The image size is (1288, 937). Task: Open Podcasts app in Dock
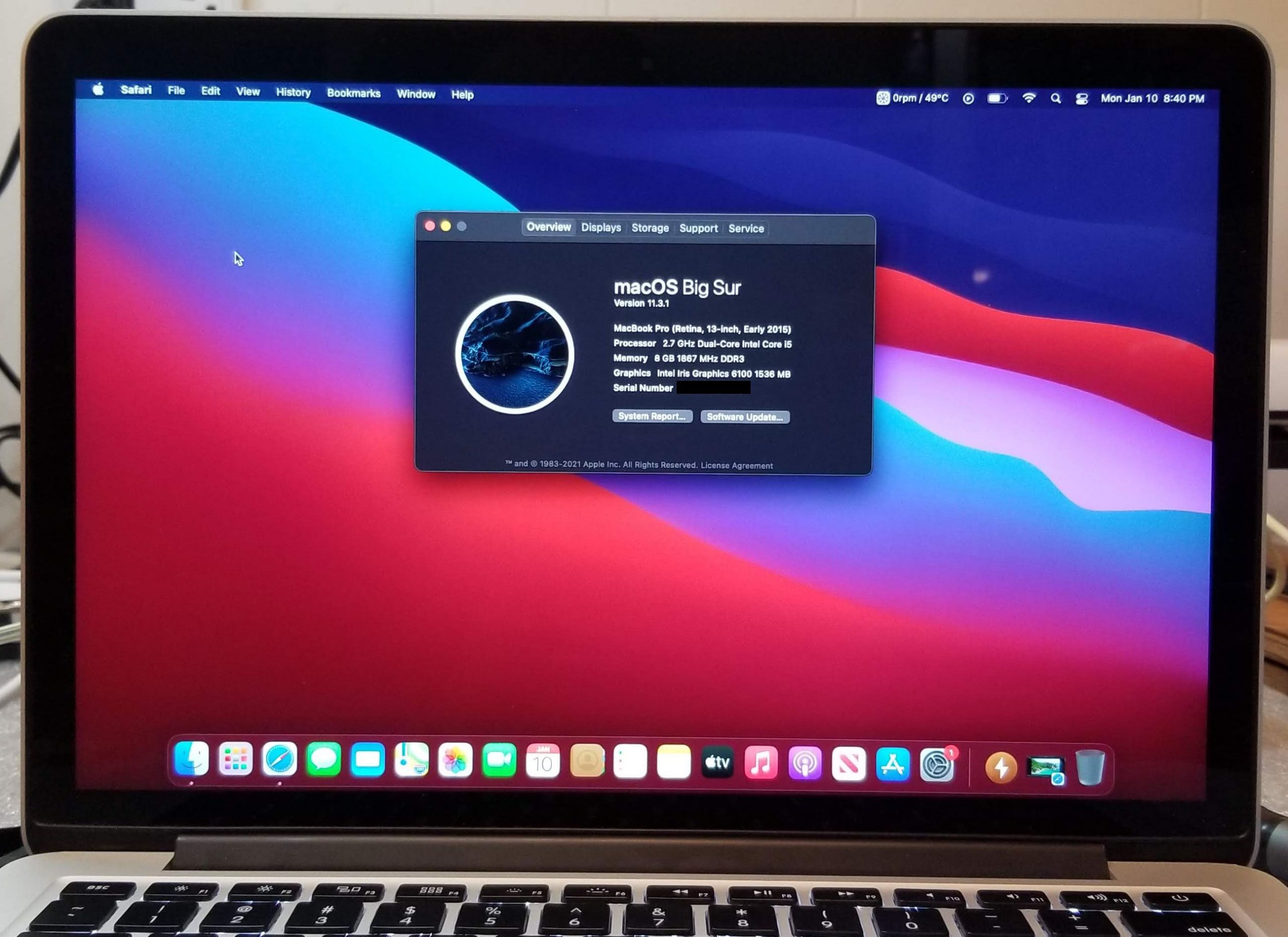(x=804, y=764)
